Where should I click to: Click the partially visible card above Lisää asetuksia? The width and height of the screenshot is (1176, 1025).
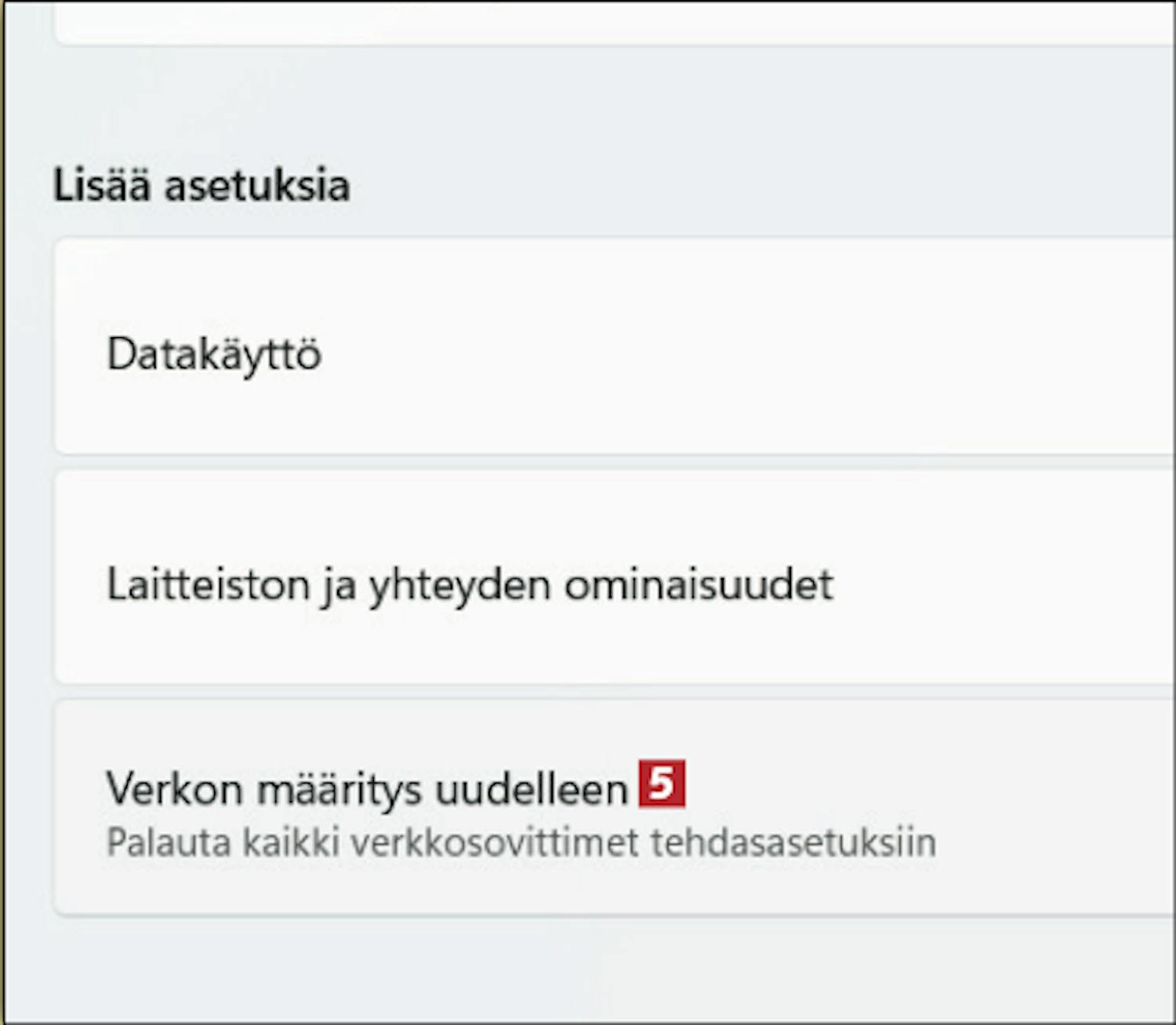(615, 22)
